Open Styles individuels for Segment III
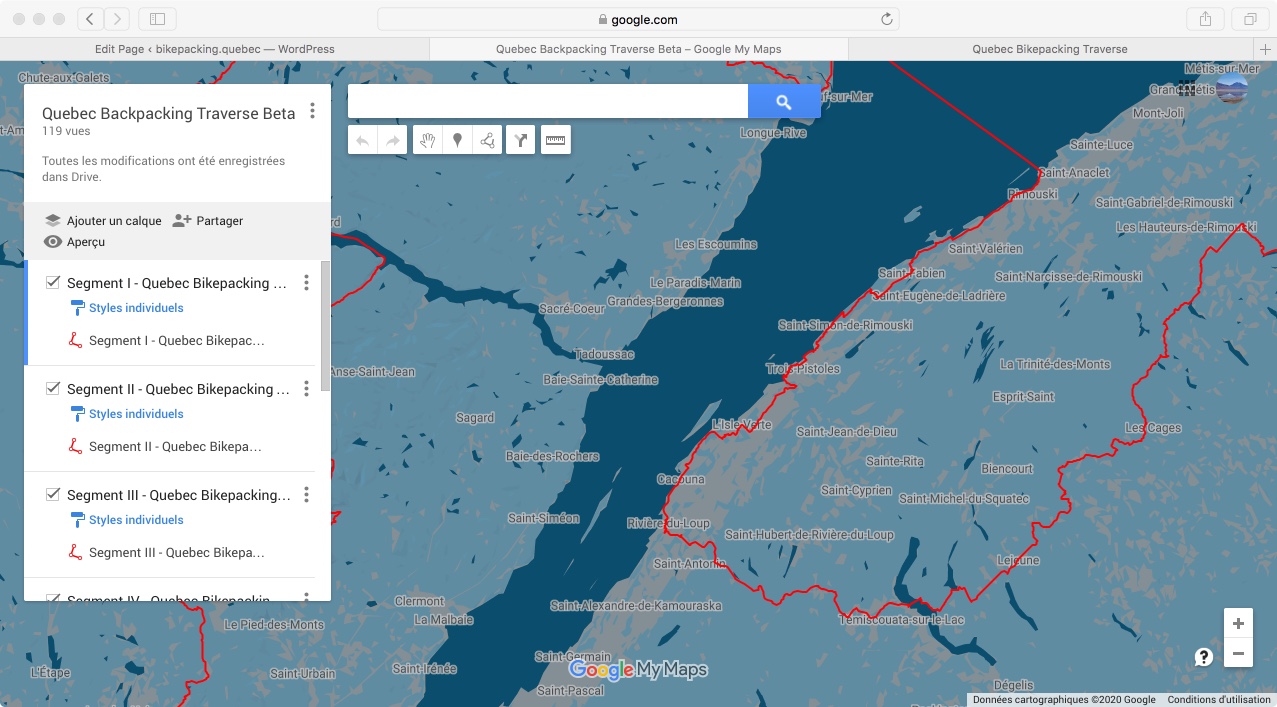This screenshot has width=1277, height=707. pos(136,520)
